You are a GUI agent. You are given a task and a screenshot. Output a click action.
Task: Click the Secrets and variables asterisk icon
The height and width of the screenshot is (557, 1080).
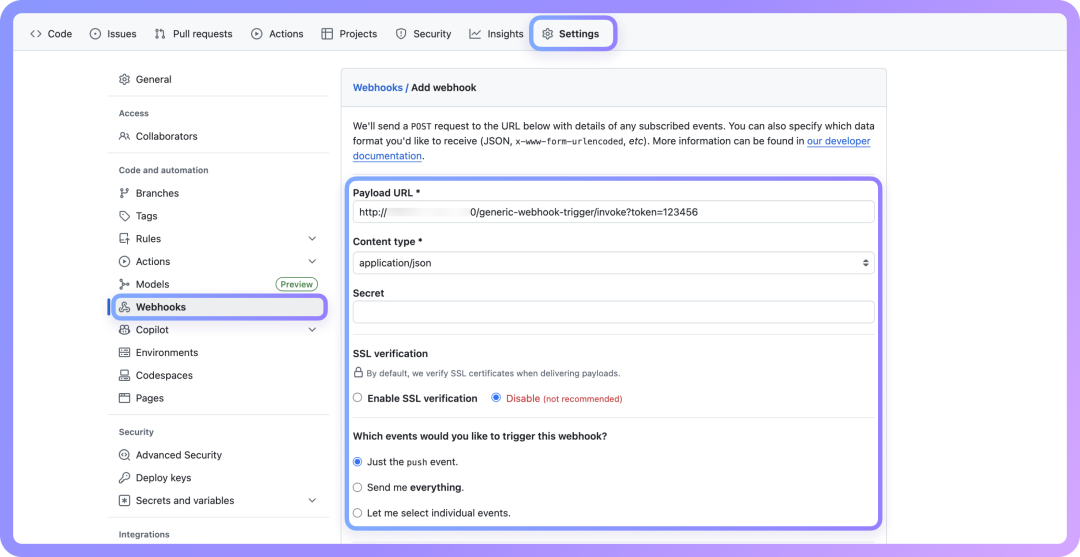125,501
